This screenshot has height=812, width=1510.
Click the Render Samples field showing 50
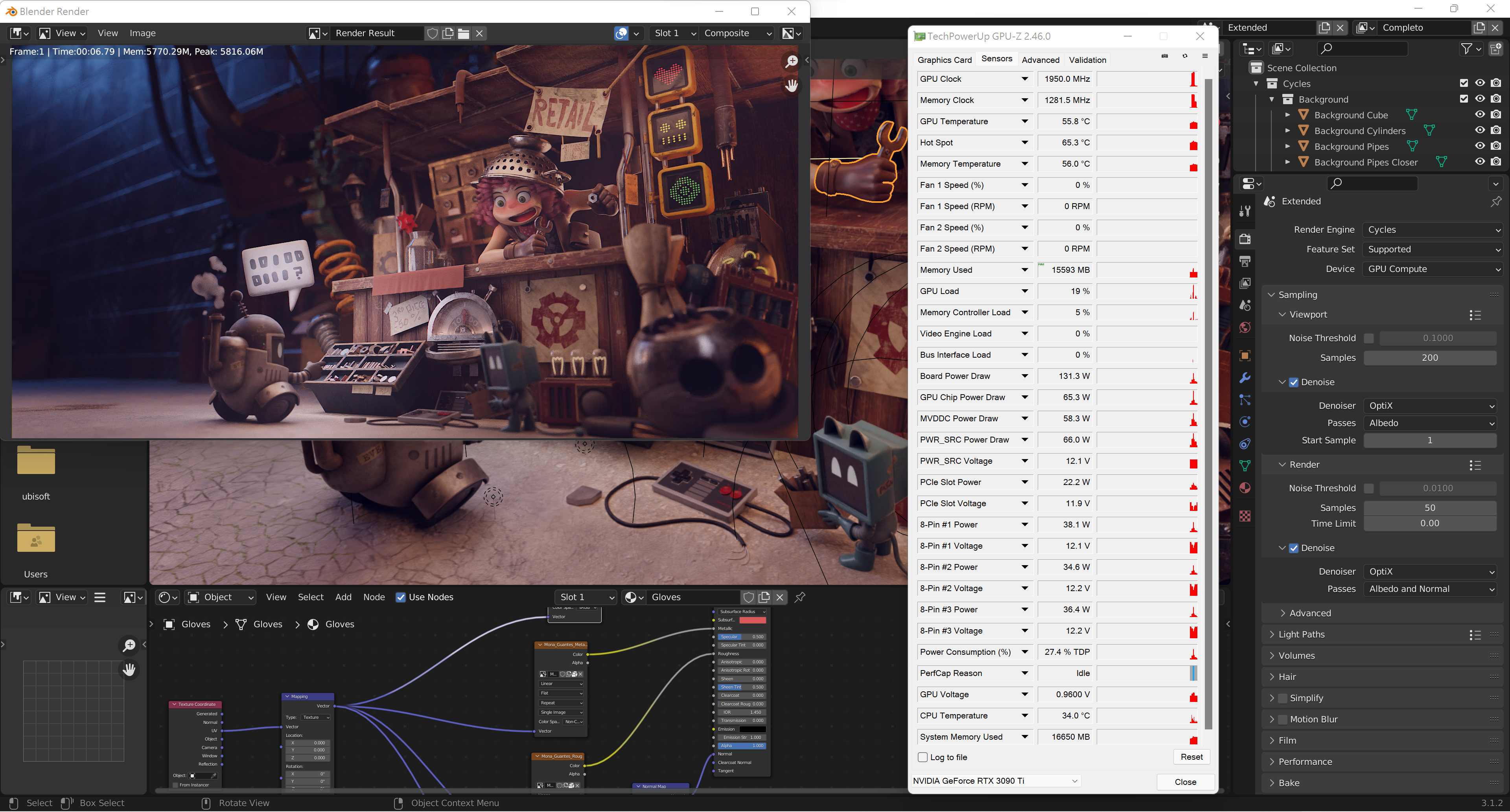(x=1430, y=508)
